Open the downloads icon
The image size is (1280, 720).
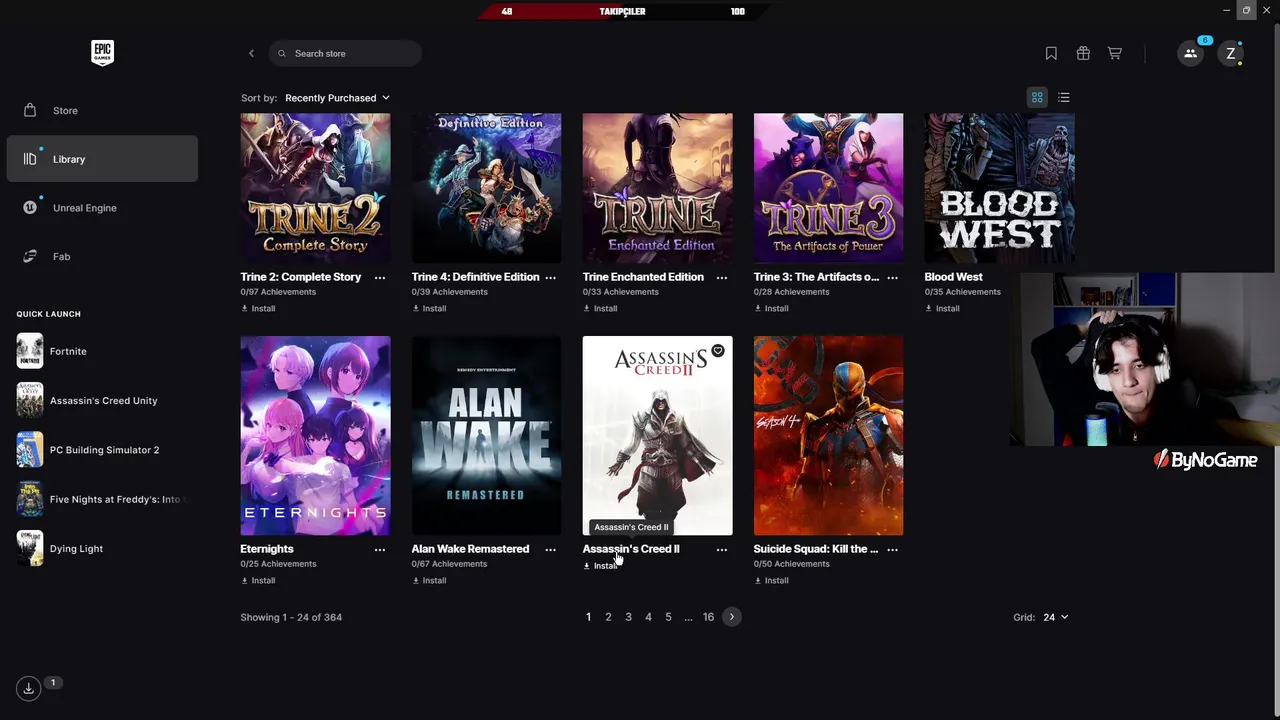pos(29,688)
